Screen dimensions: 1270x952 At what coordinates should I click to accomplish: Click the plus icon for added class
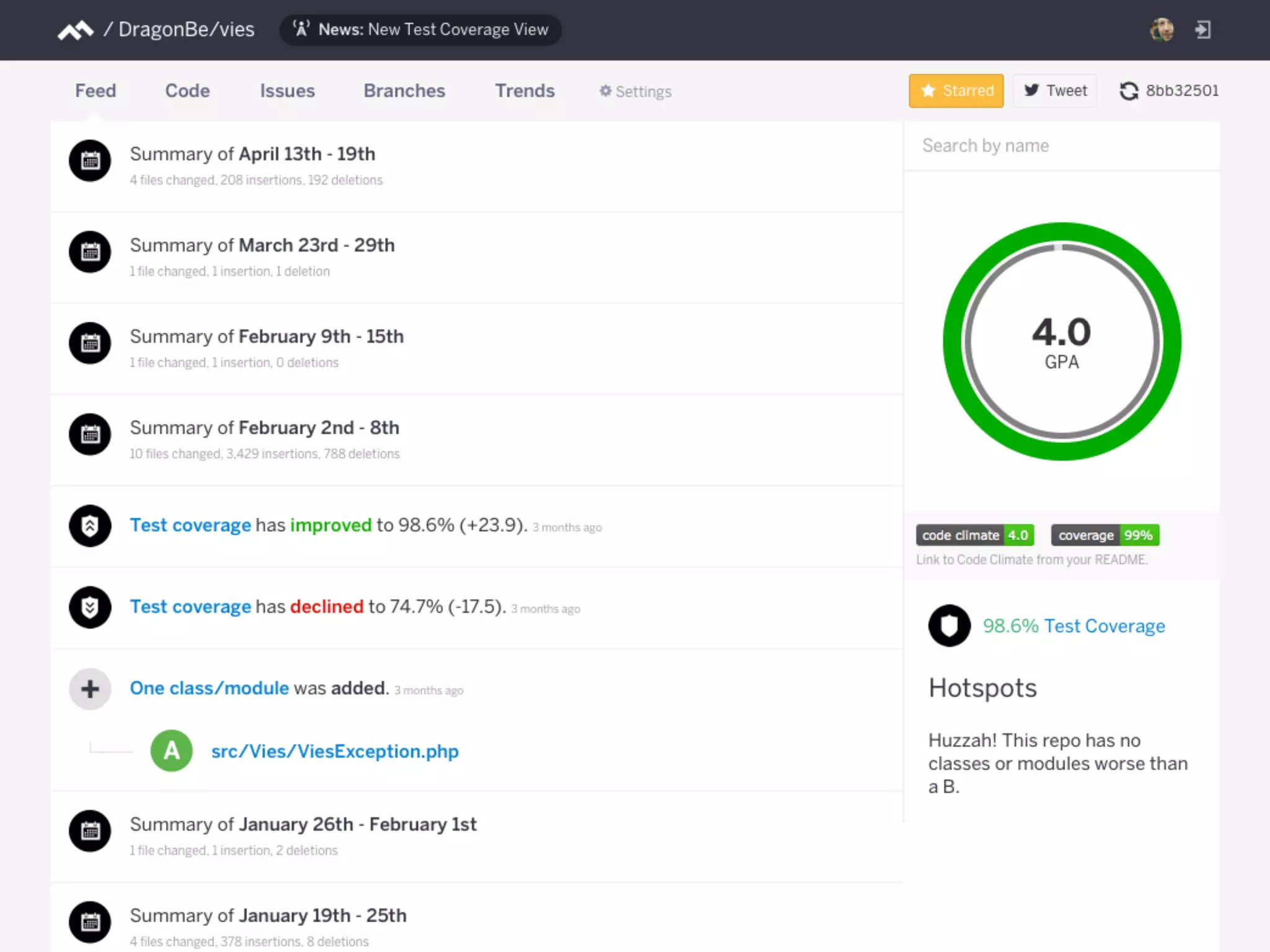point(90,689)
